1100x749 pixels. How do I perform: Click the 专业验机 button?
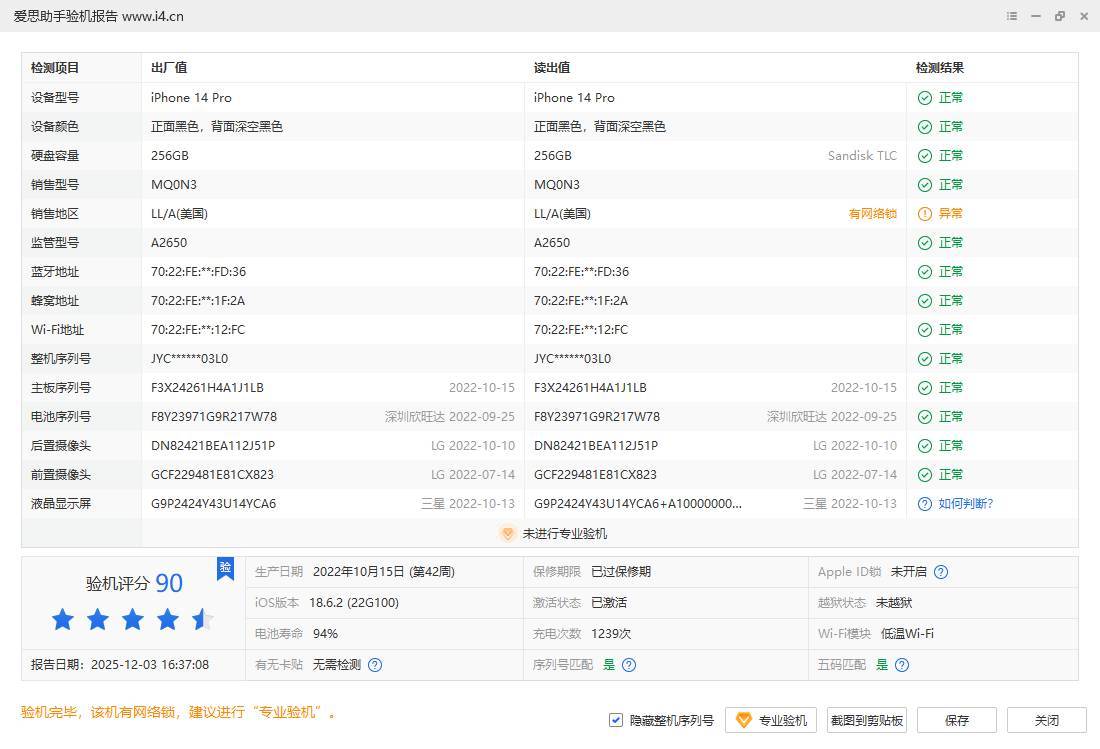coord(771,720)
